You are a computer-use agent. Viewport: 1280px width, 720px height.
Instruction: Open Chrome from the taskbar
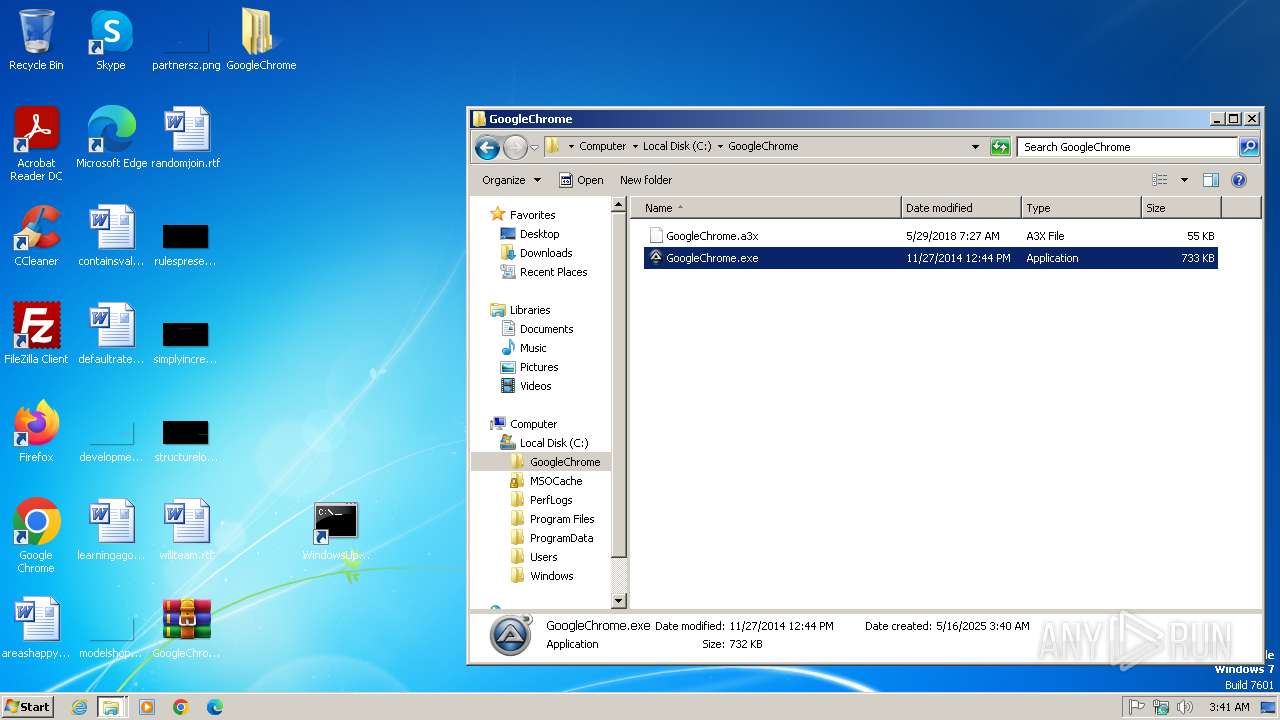(x=181, y=707)
